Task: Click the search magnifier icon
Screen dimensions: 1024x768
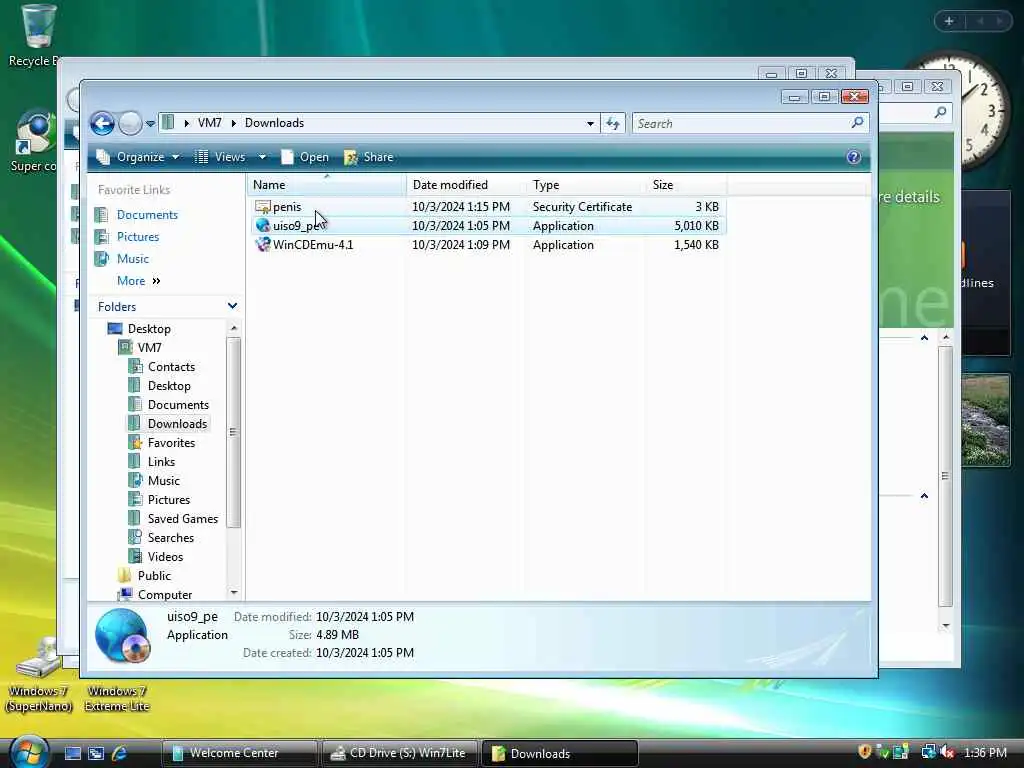Action: pyautogui.click(x=857, y=123)
